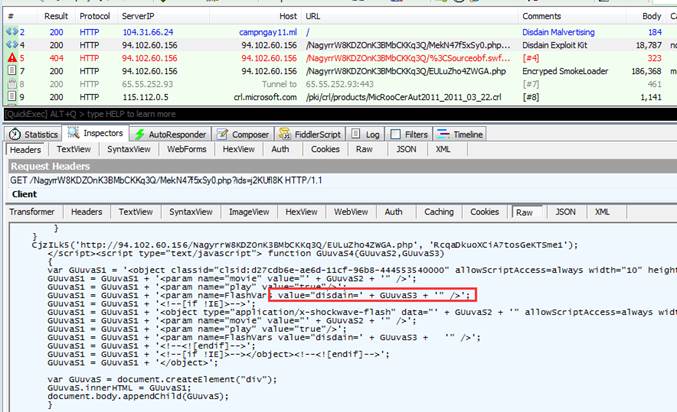677x412 pixels.
Task: Sort sessions by ServerIP column
Action: (x=138, y=16)
